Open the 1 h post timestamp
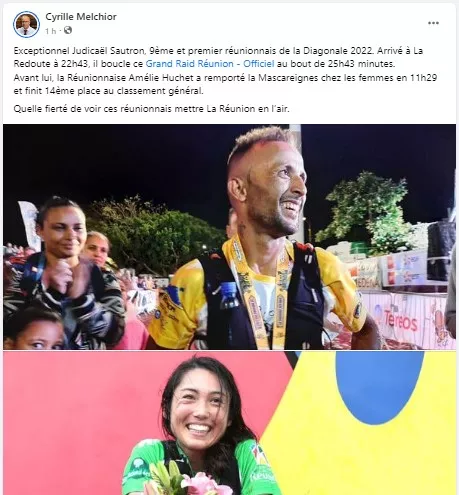 [50, 31]
